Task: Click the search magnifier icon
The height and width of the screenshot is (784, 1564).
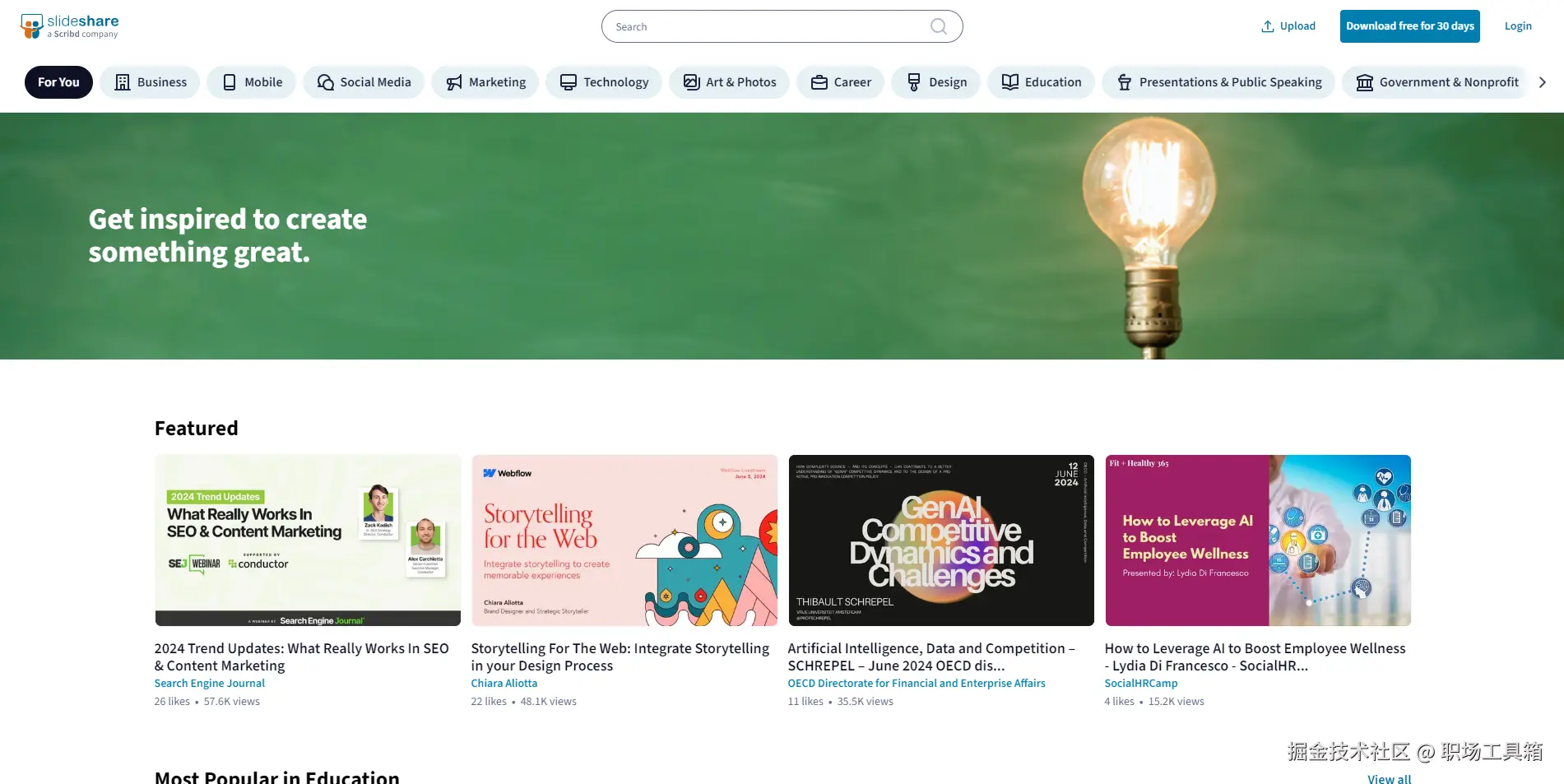Action: pos(939,26)
